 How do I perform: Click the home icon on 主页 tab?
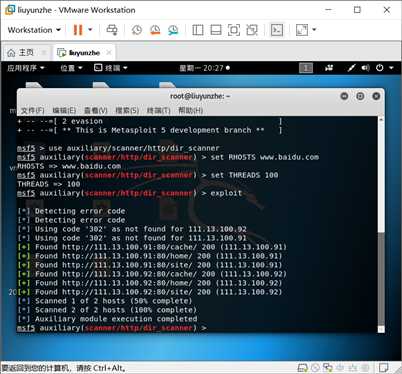11,53
